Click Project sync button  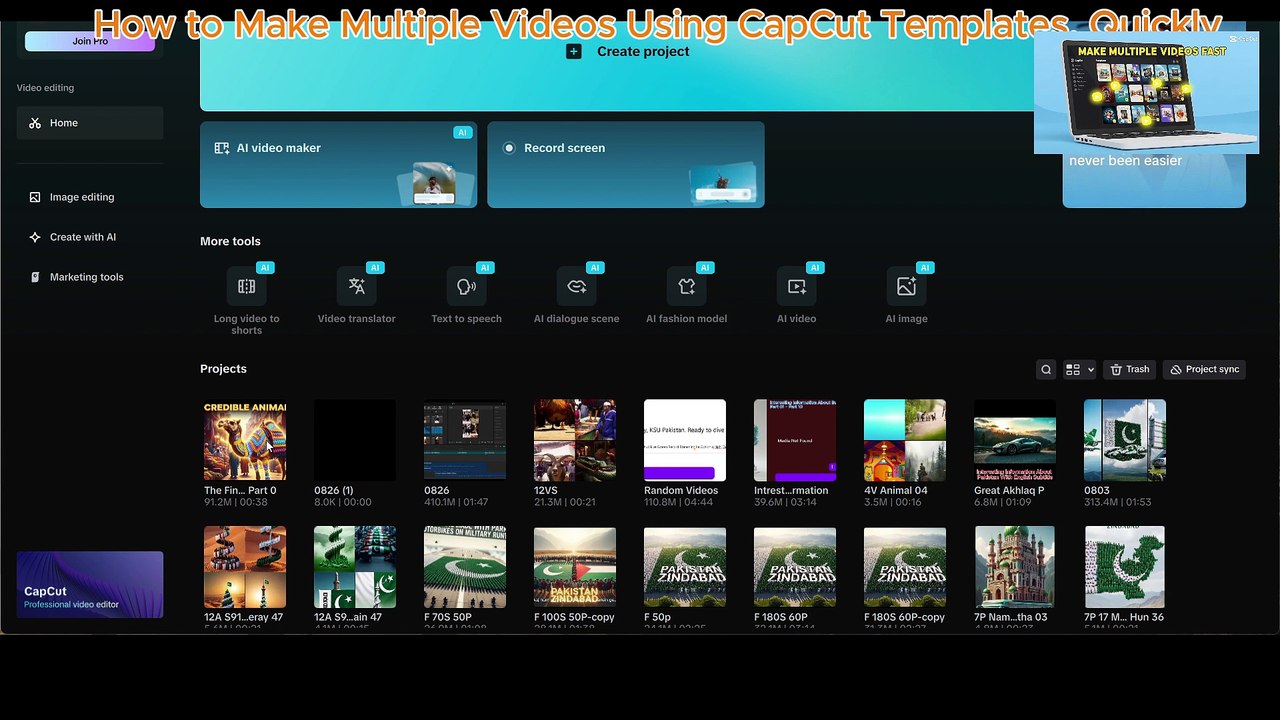point(1204,369)
